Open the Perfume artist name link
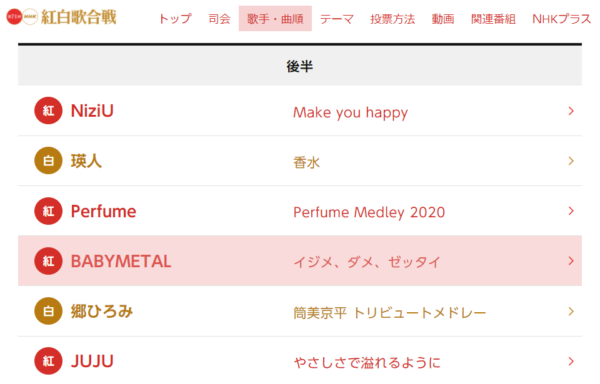 [103, 212]
